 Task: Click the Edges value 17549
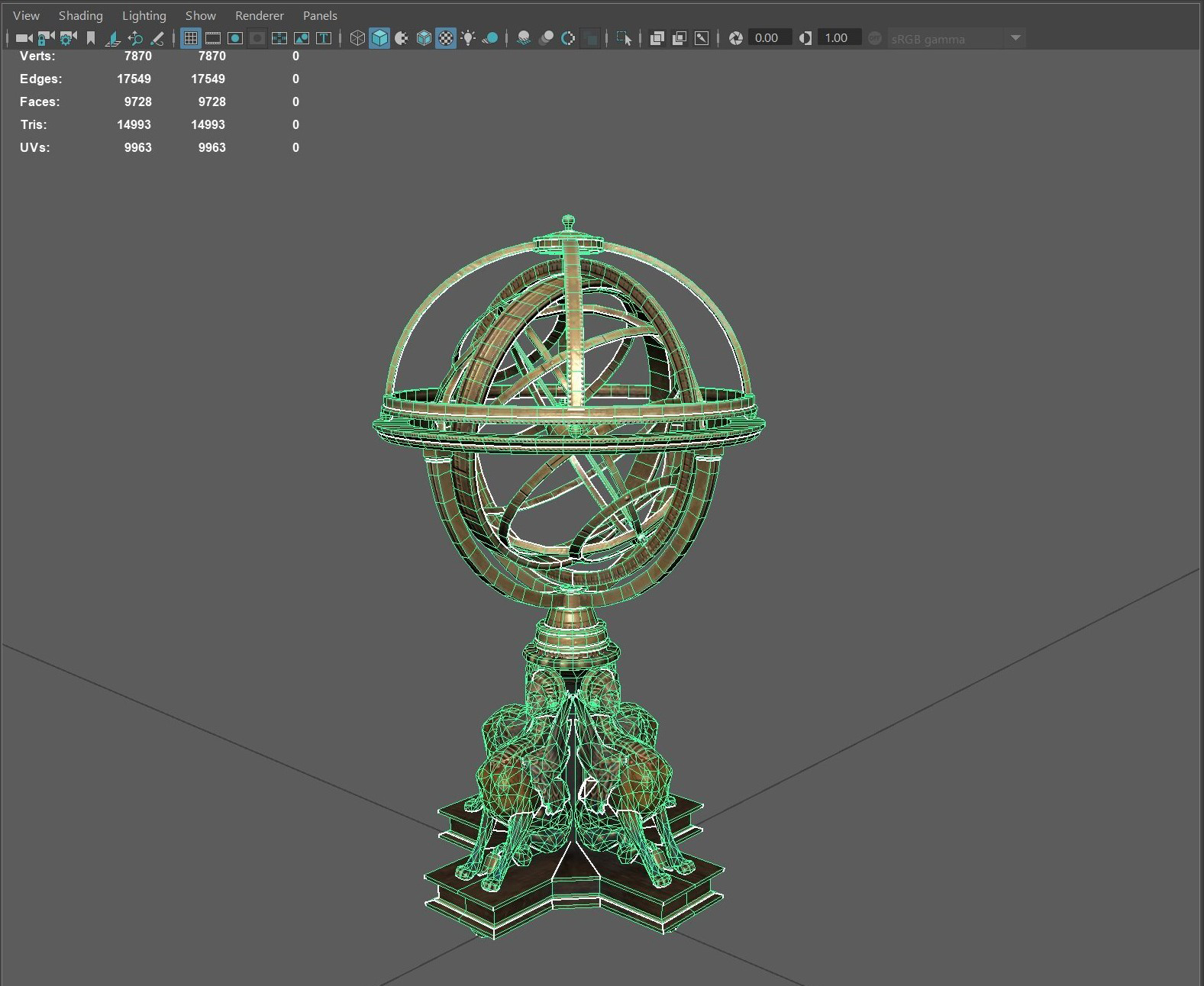tap(134, 79)
